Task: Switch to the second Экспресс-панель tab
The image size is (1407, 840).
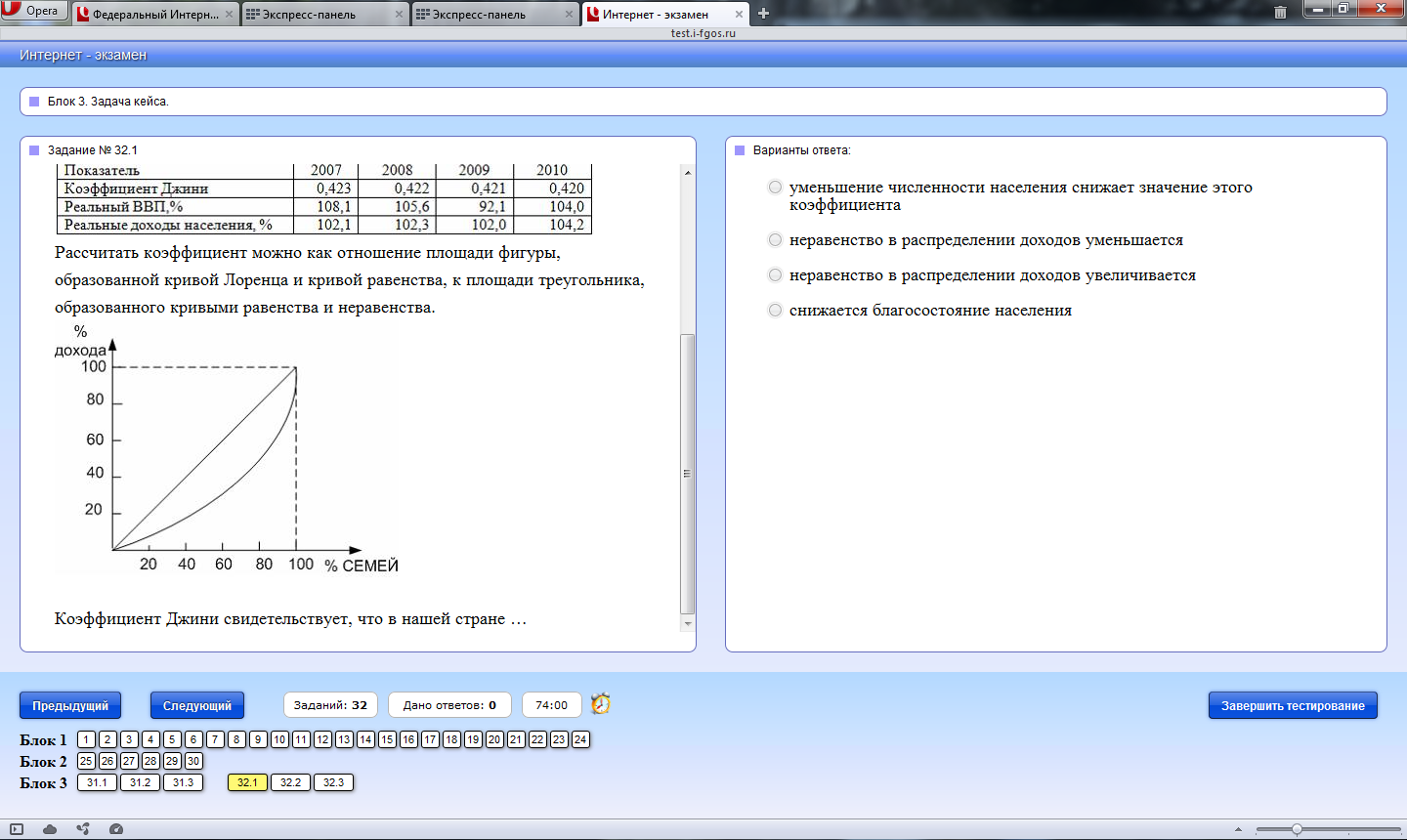Action: tap(495, 15)
